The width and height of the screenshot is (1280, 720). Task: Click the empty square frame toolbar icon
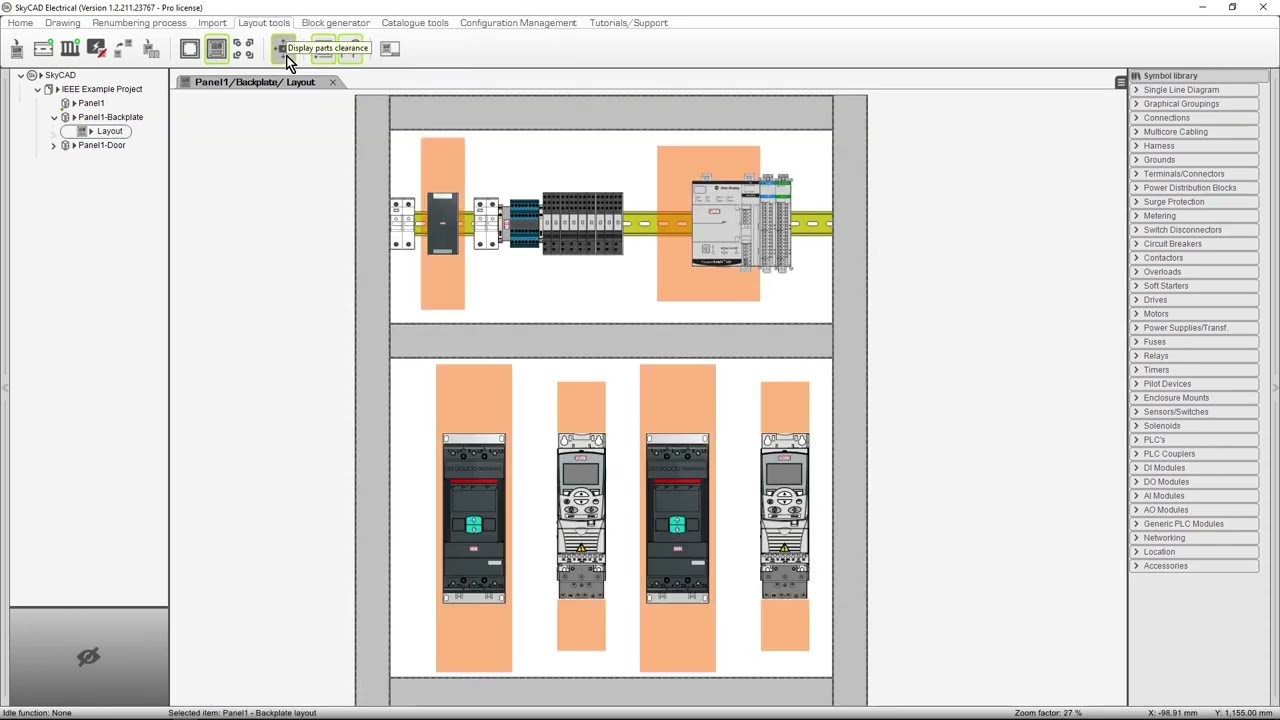(x=190, y=48)
